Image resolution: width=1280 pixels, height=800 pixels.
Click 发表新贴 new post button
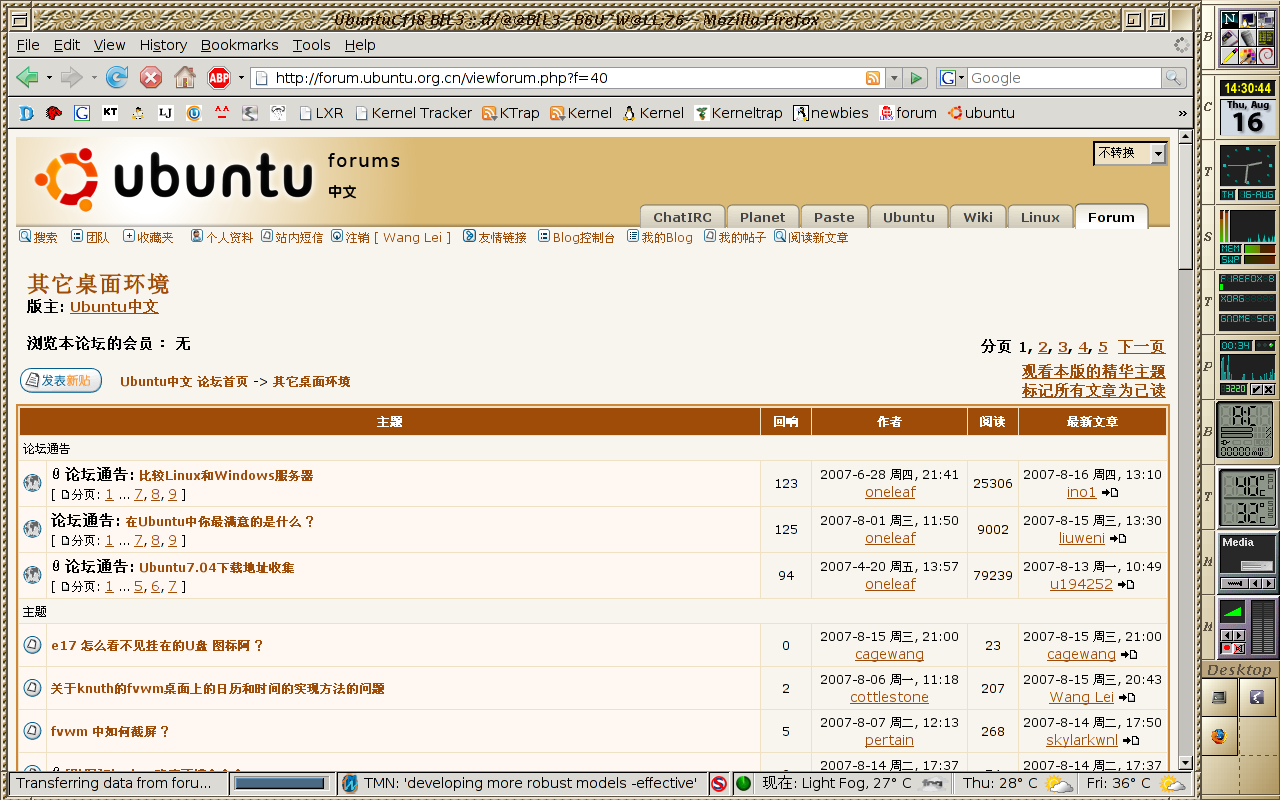[x=61, y=380]
